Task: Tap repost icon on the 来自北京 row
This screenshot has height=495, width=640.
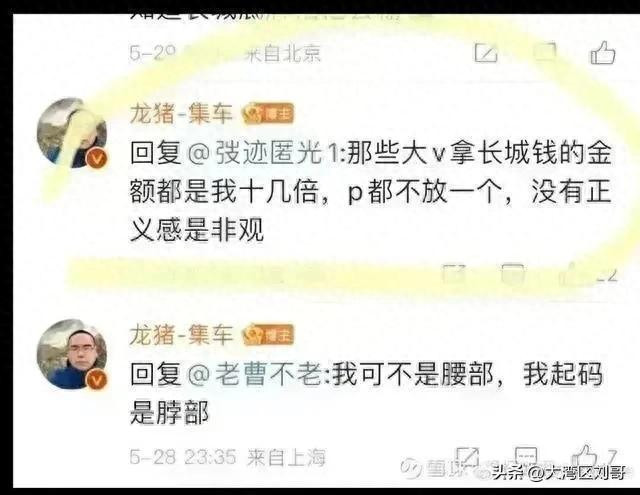Action: [x=486, y=53]
